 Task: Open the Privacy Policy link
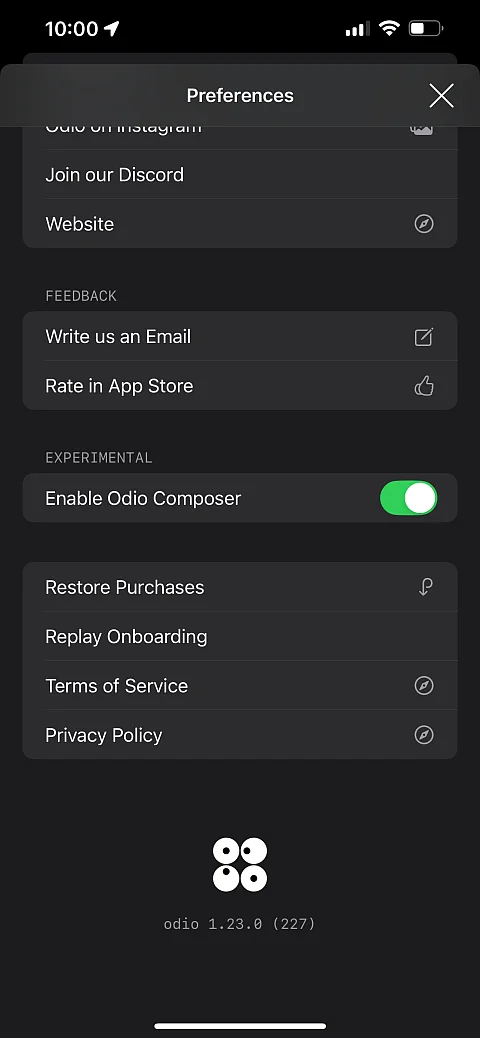[x=240, y=734]
